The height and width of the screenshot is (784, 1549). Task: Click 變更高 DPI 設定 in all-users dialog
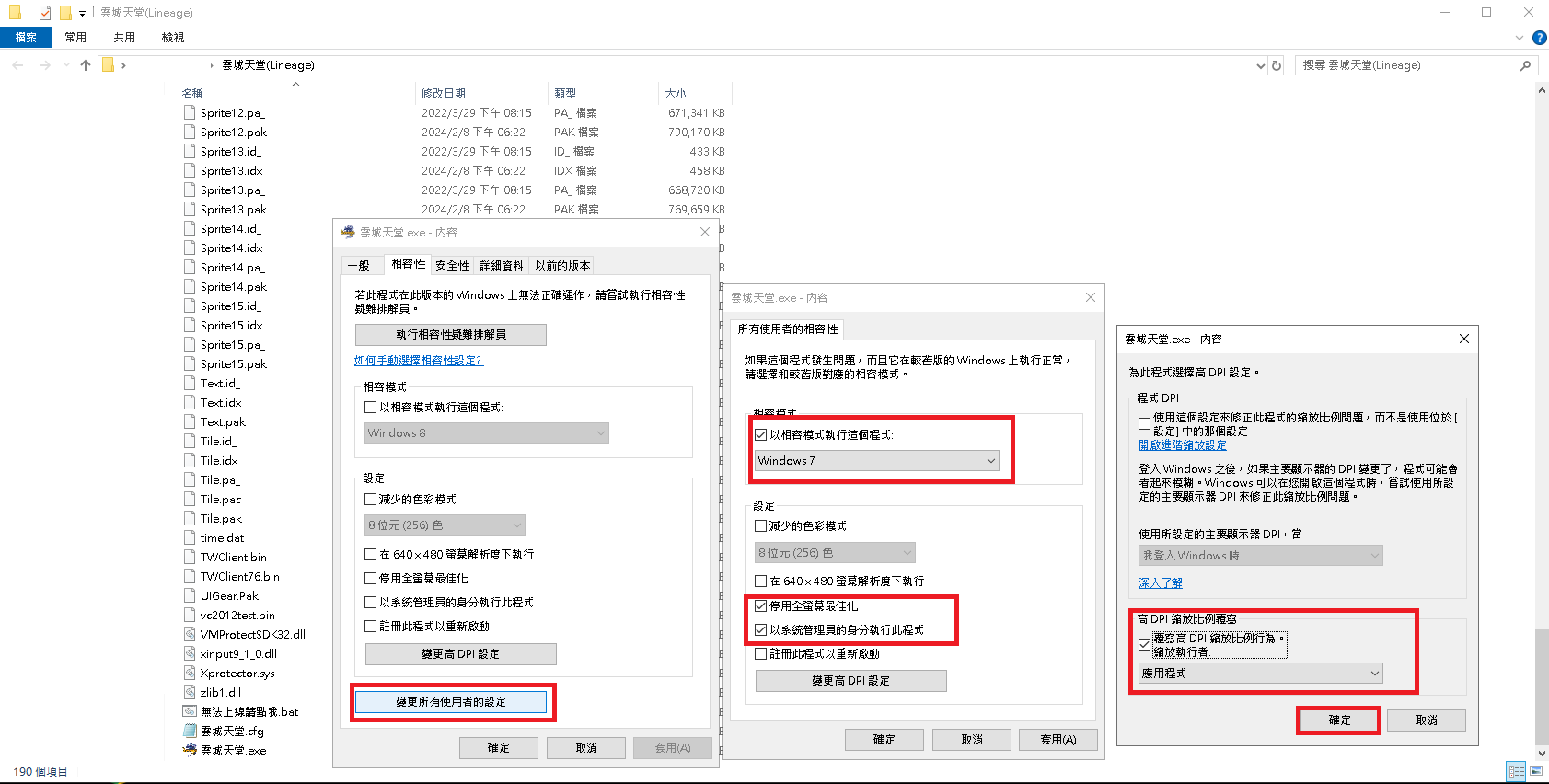(850, 680)
